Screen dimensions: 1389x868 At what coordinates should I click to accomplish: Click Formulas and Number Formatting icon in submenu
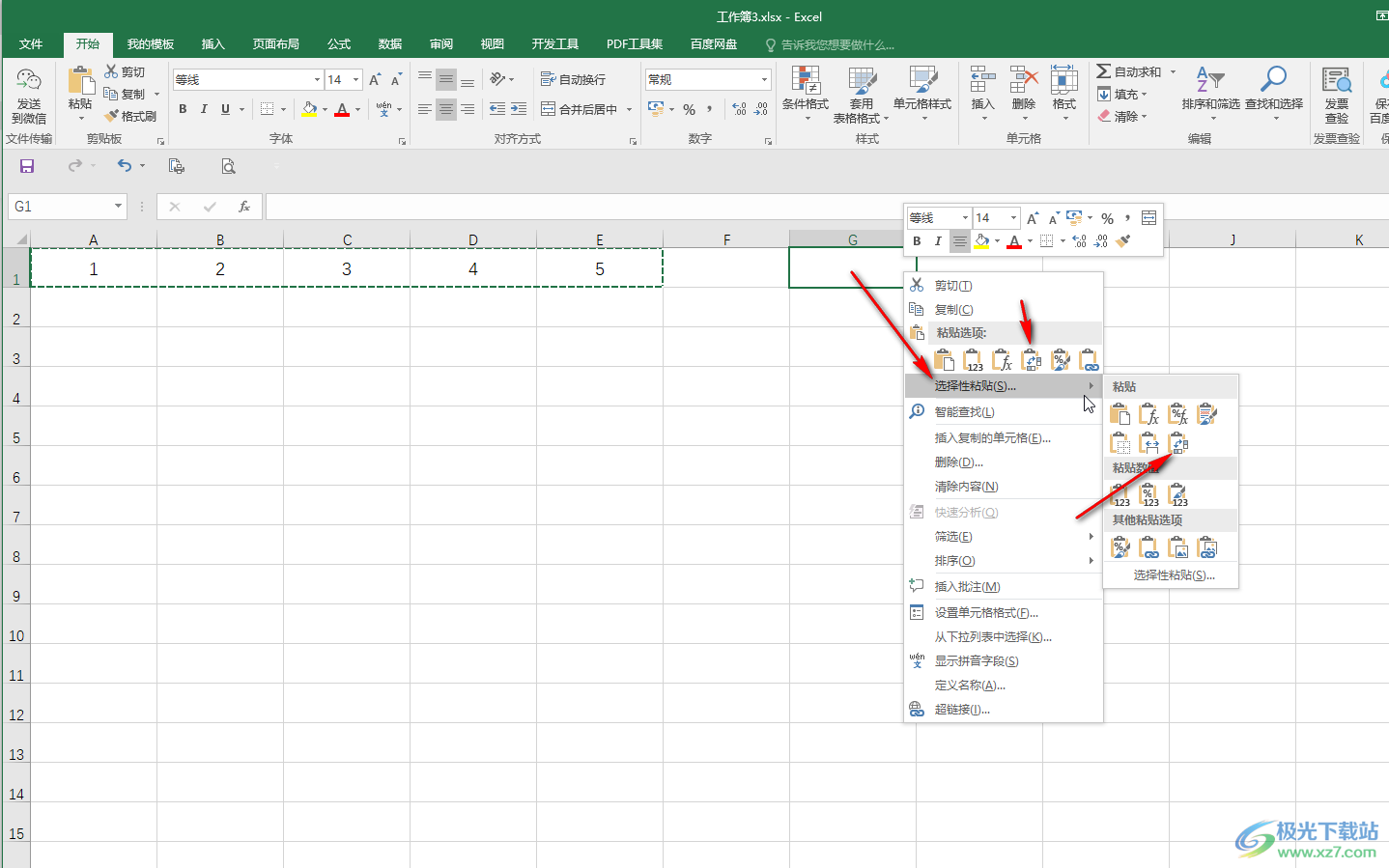click(1178, 414)
